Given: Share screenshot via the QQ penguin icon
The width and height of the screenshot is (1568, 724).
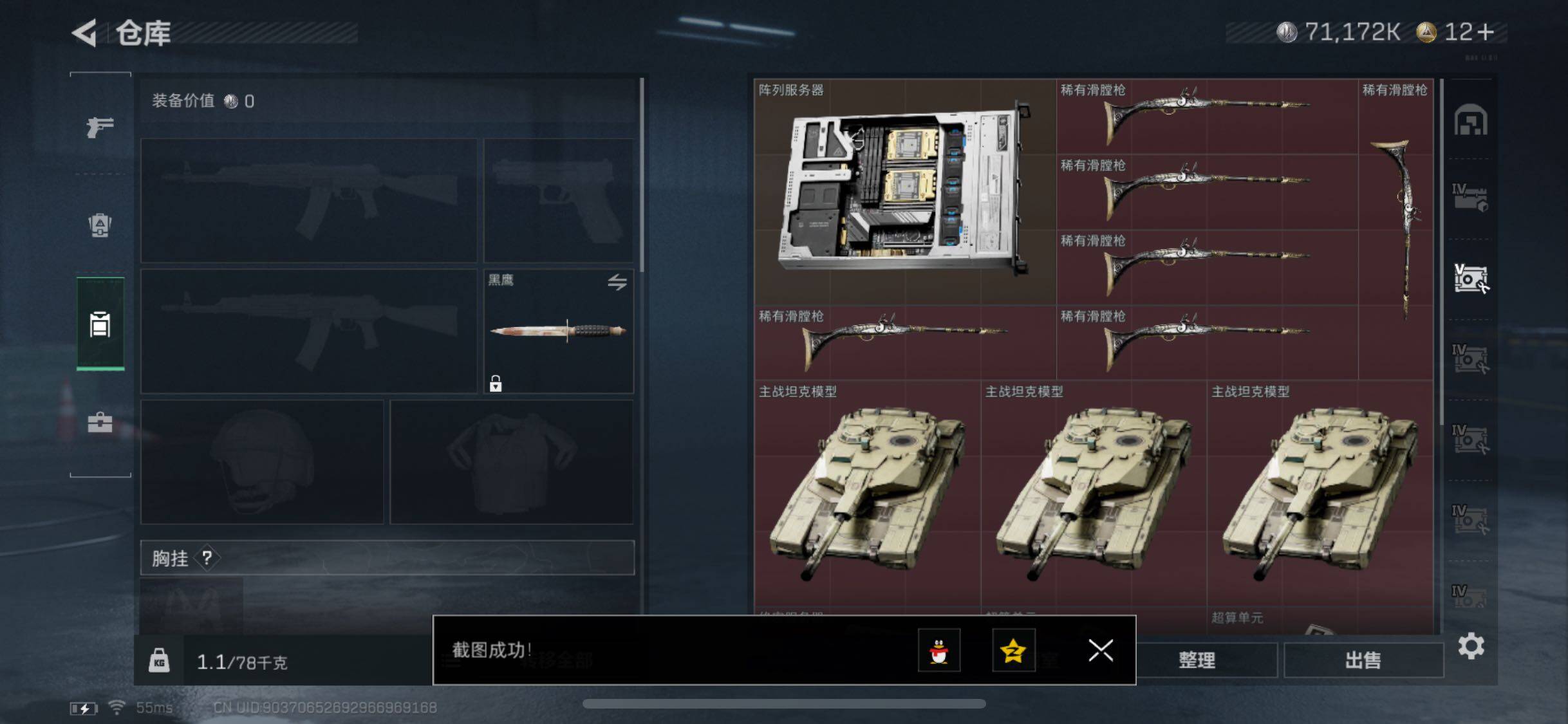Looking at the screenshot, I should [x=938, y=650].
